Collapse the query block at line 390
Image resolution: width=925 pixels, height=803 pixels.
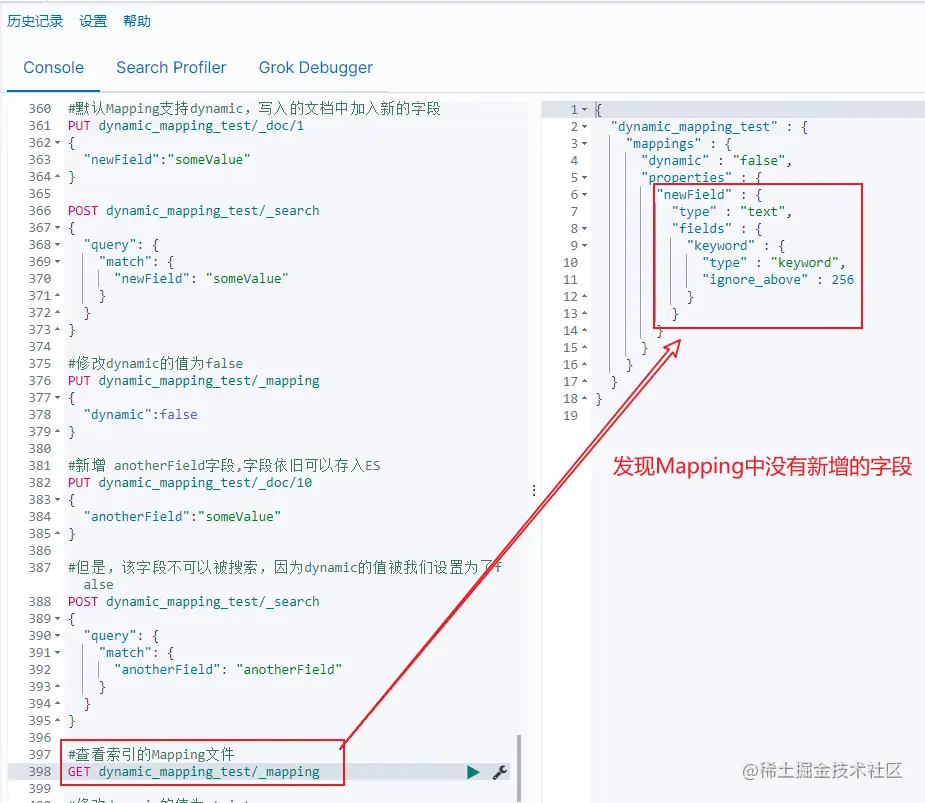click(x=58, y=636)
